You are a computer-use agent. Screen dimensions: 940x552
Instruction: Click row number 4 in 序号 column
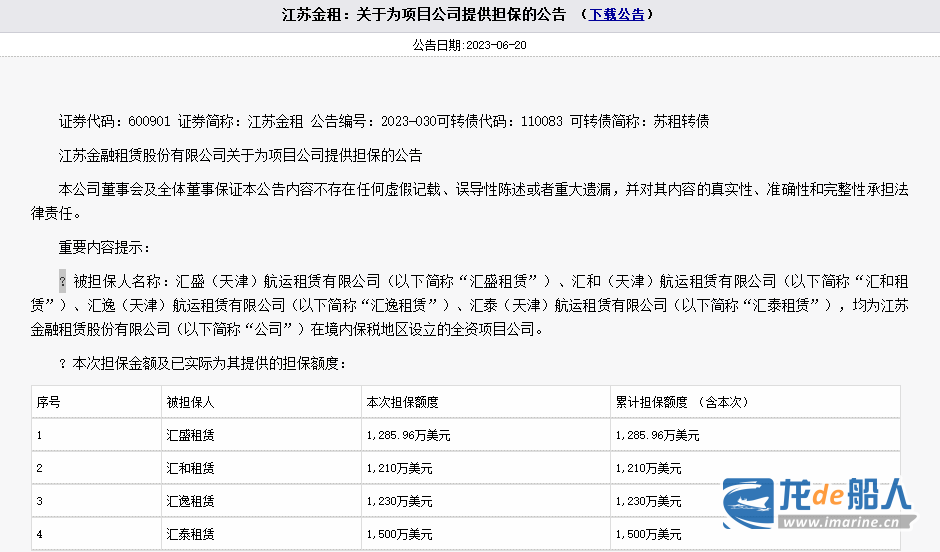[x=40, y=534]
